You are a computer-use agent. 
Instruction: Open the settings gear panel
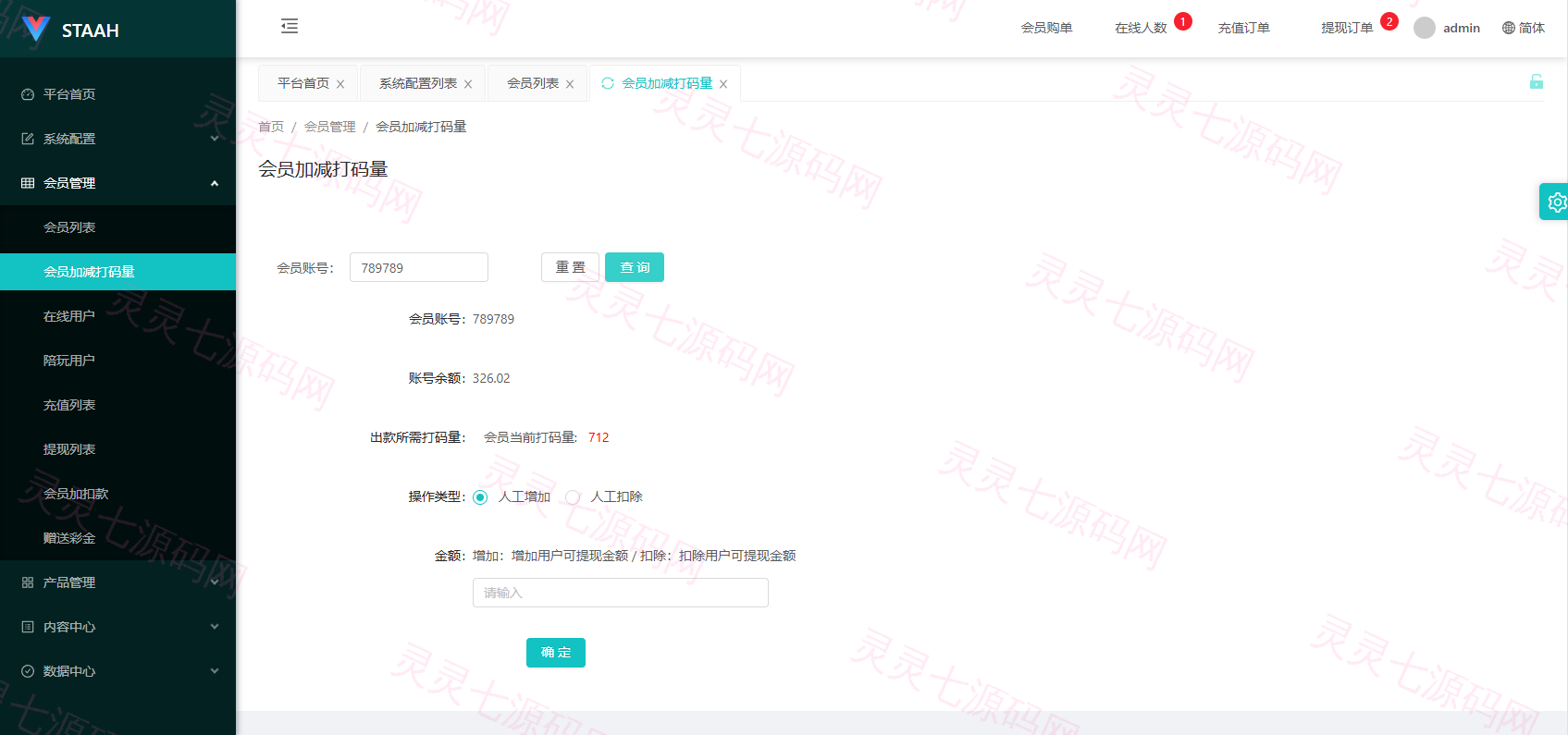click(1556, 202)
